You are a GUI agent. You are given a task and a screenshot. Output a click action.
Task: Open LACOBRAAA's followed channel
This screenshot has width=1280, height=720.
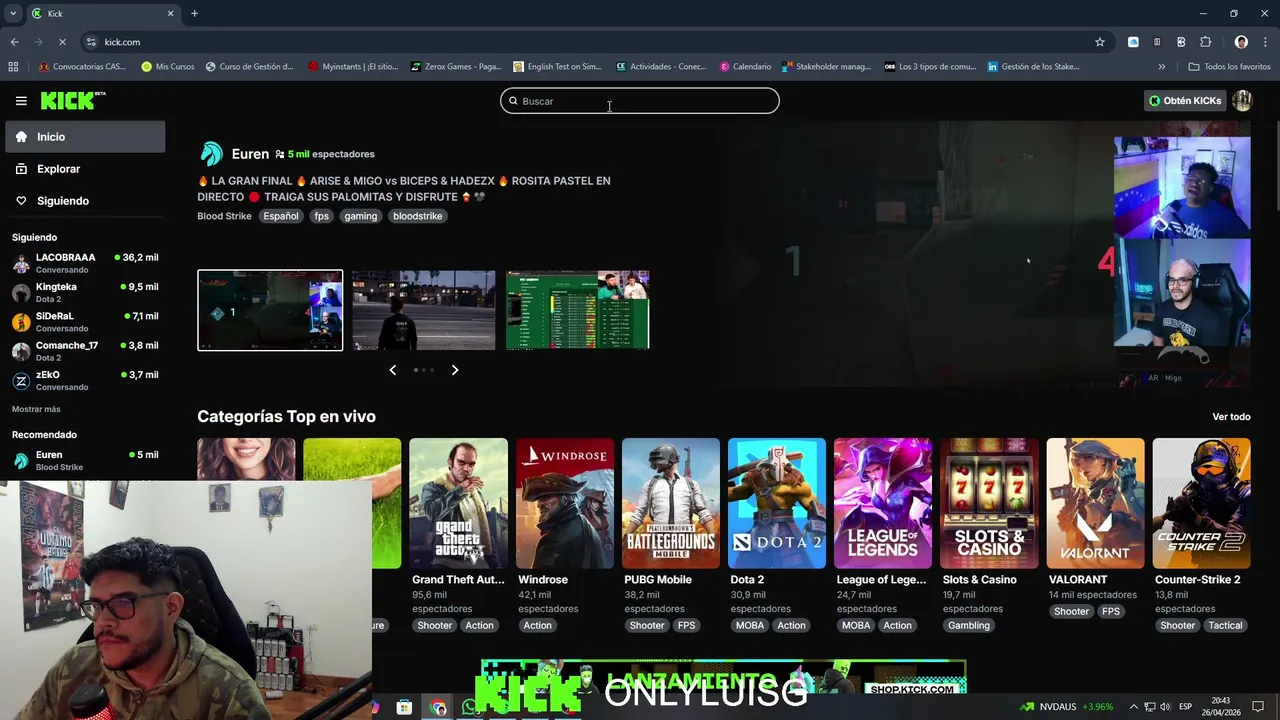tap(85, 263)
